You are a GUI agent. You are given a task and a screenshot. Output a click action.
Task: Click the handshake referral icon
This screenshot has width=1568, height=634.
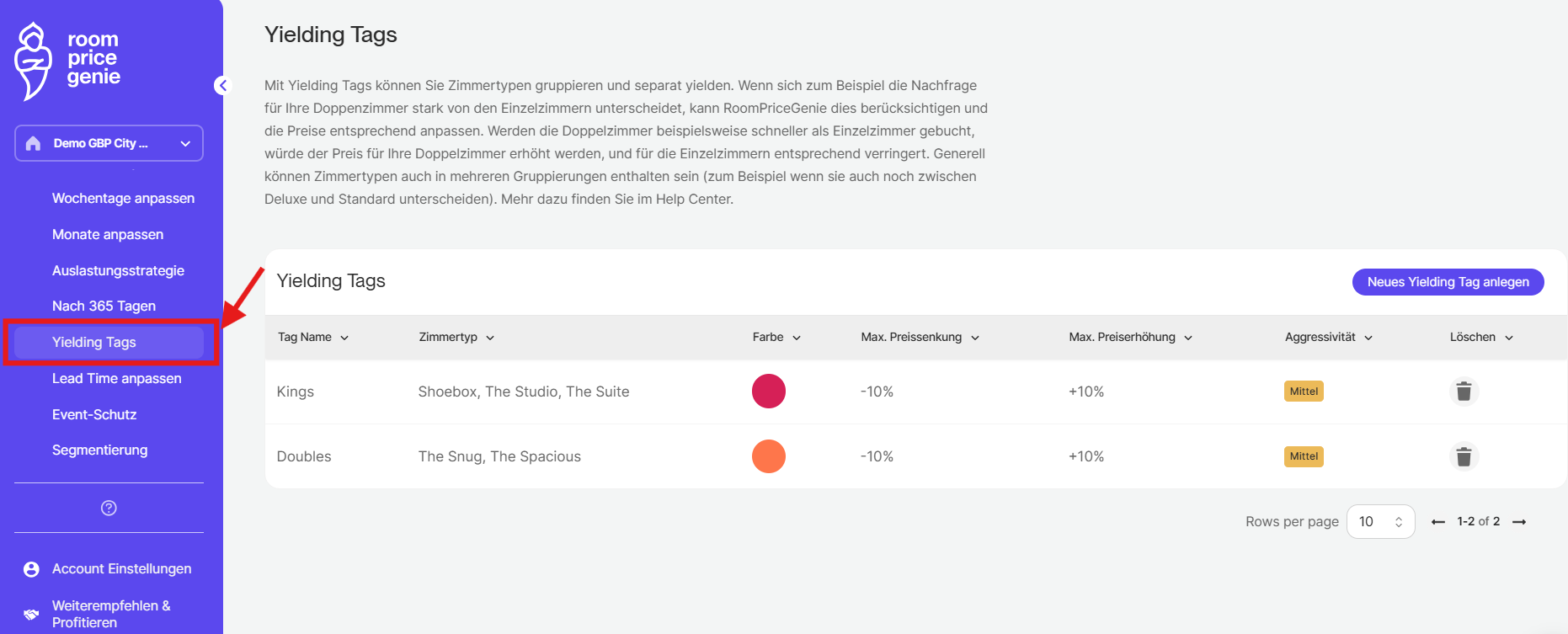(x=31, y=614)
